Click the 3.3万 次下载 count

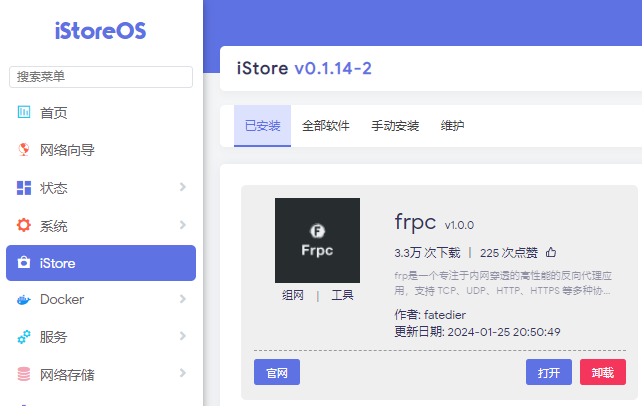(x=427, y=253)
